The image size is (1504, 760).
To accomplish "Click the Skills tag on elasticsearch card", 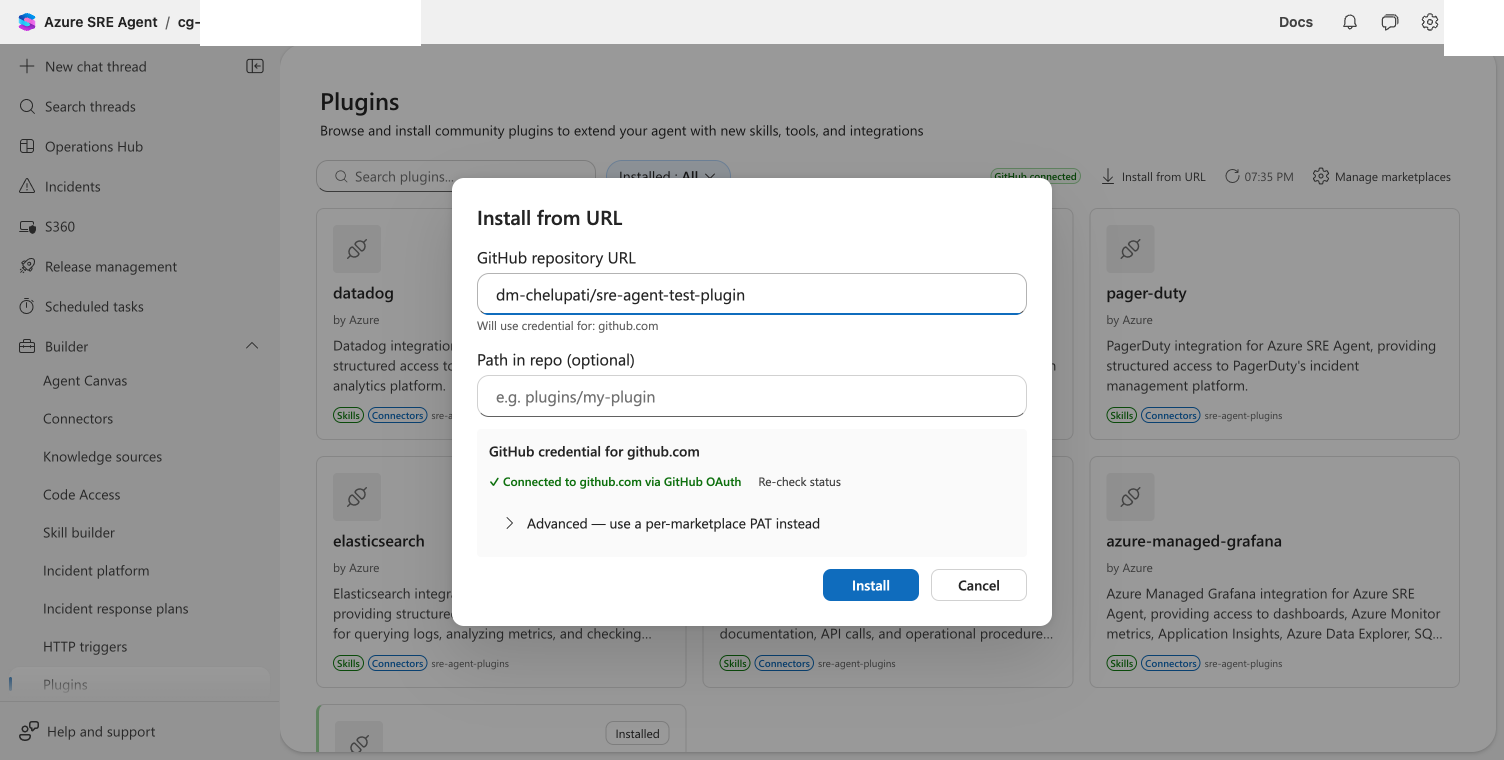I will 348,663.
